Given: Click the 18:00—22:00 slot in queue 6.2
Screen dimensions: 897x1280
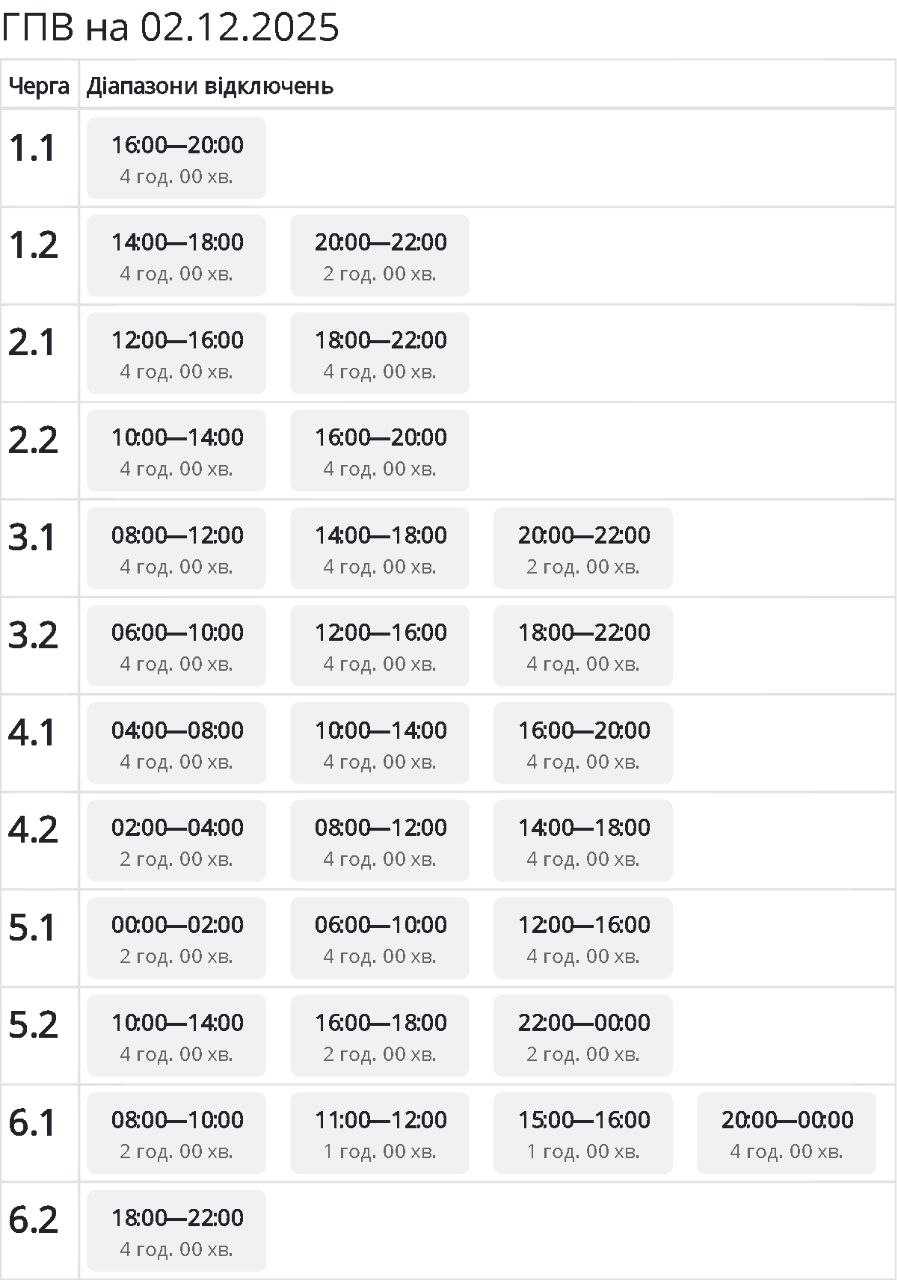Looking at the screenshot, I should pos(176,1231).
